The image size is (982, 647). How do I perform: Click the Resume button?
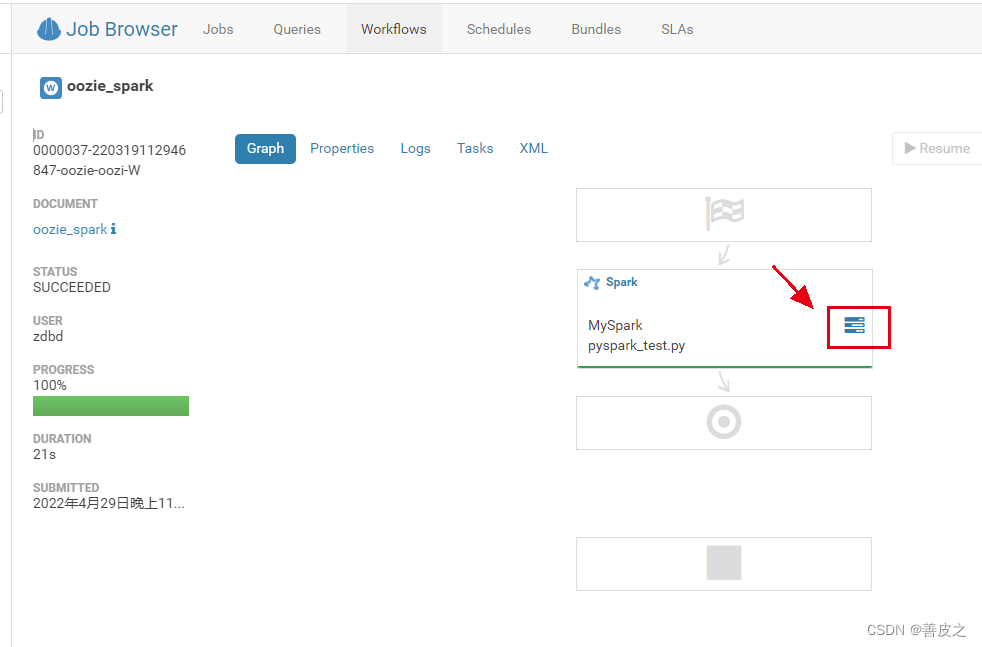click(937, 148)
